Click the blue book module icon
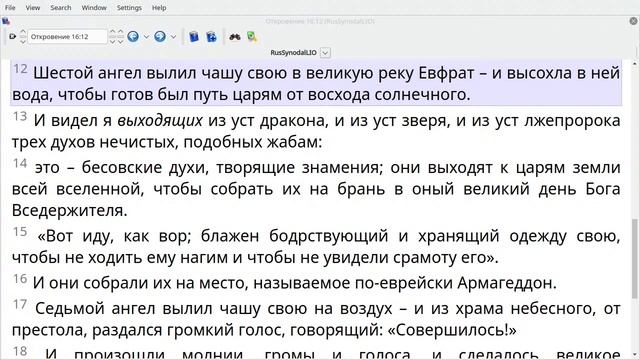The image size is (640, 360). [194, 37]
